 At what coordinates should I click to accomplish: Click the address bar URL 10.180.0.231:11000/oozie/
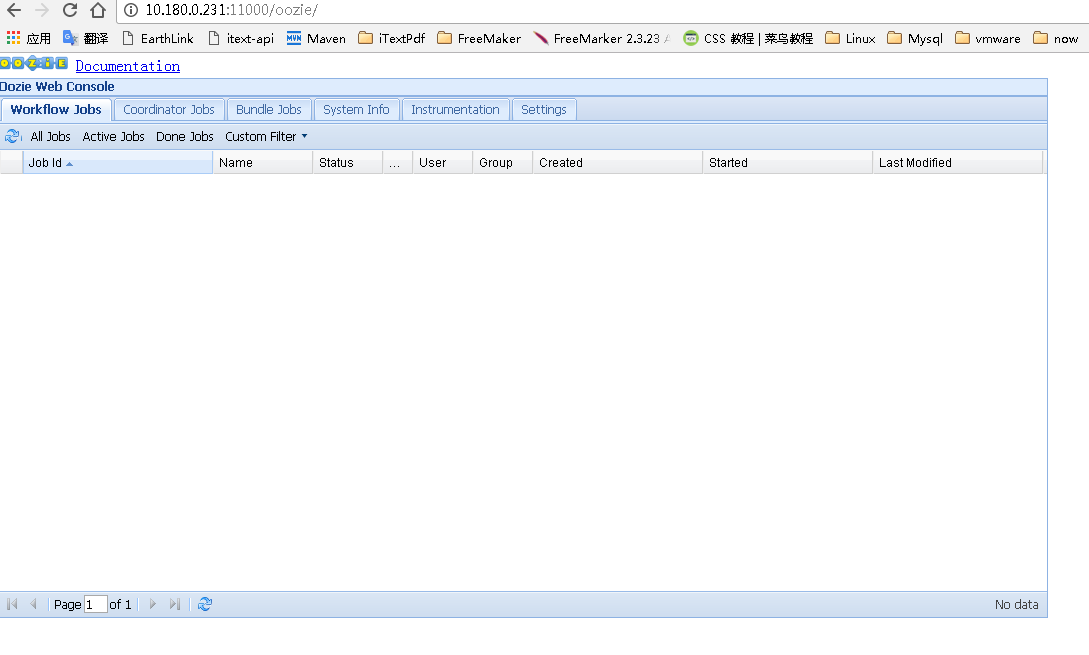pos(231,10)
